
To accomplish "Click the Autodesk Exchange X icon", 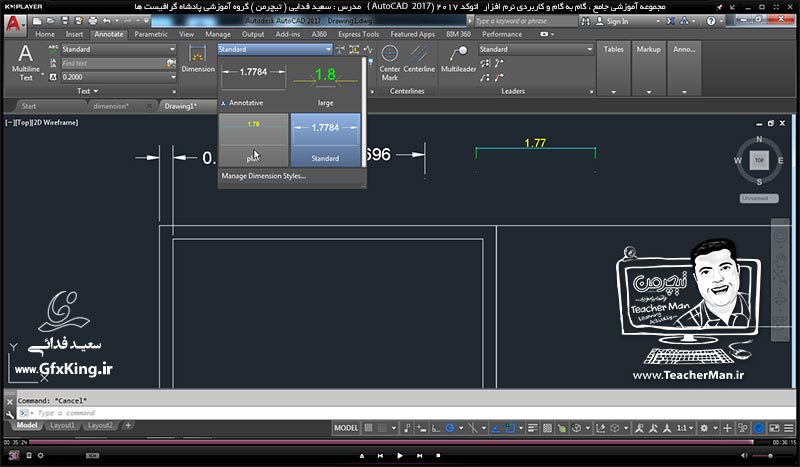I will click(x=670, y=21).
